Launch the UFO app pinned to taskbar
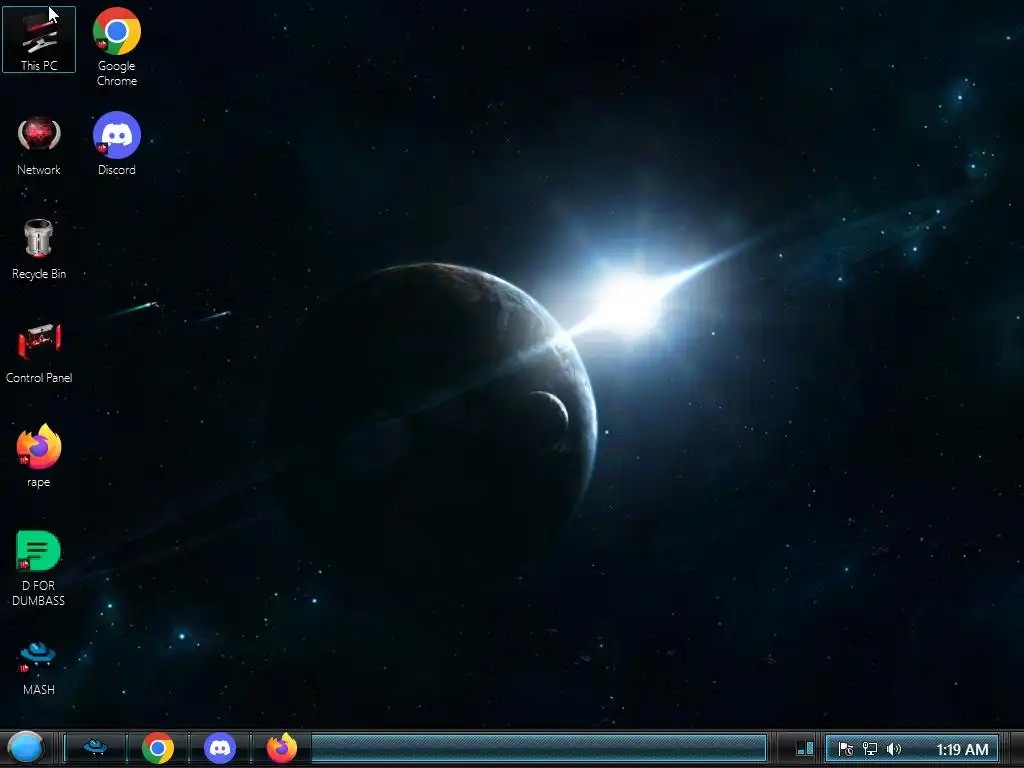 [95, 748]
